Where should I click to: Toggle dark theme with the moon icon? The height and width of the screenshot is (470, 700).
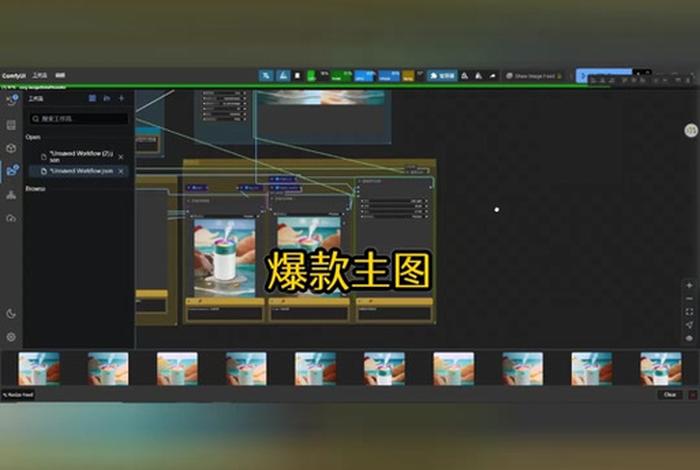11,314
